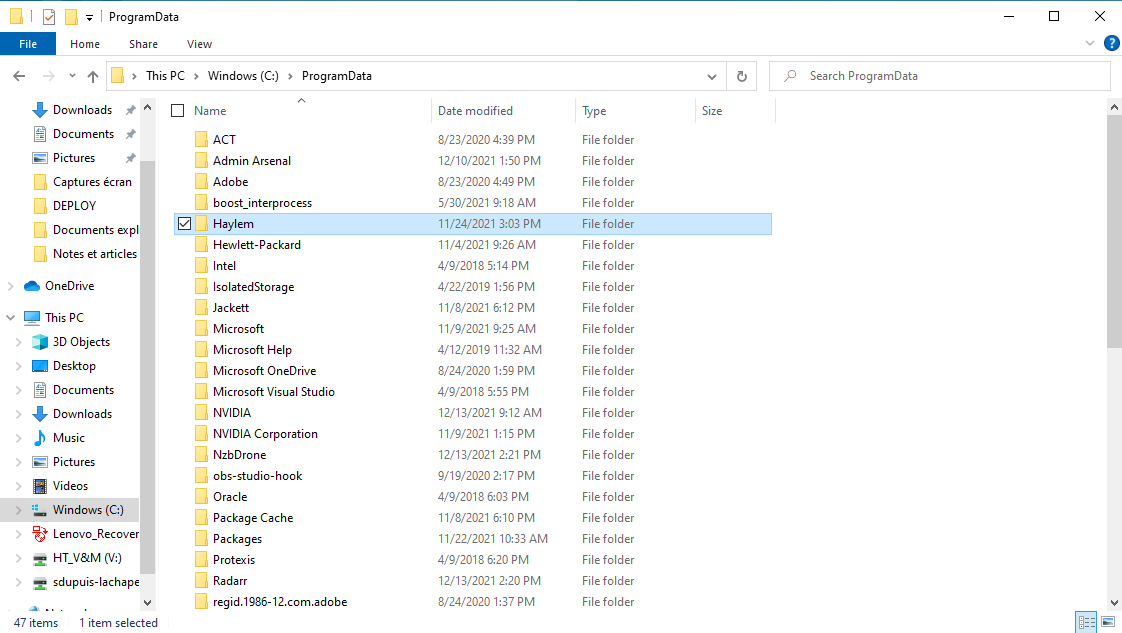Toggle the select all items checkbox
Screen dimensions: 1122x633
click(178, 111)
